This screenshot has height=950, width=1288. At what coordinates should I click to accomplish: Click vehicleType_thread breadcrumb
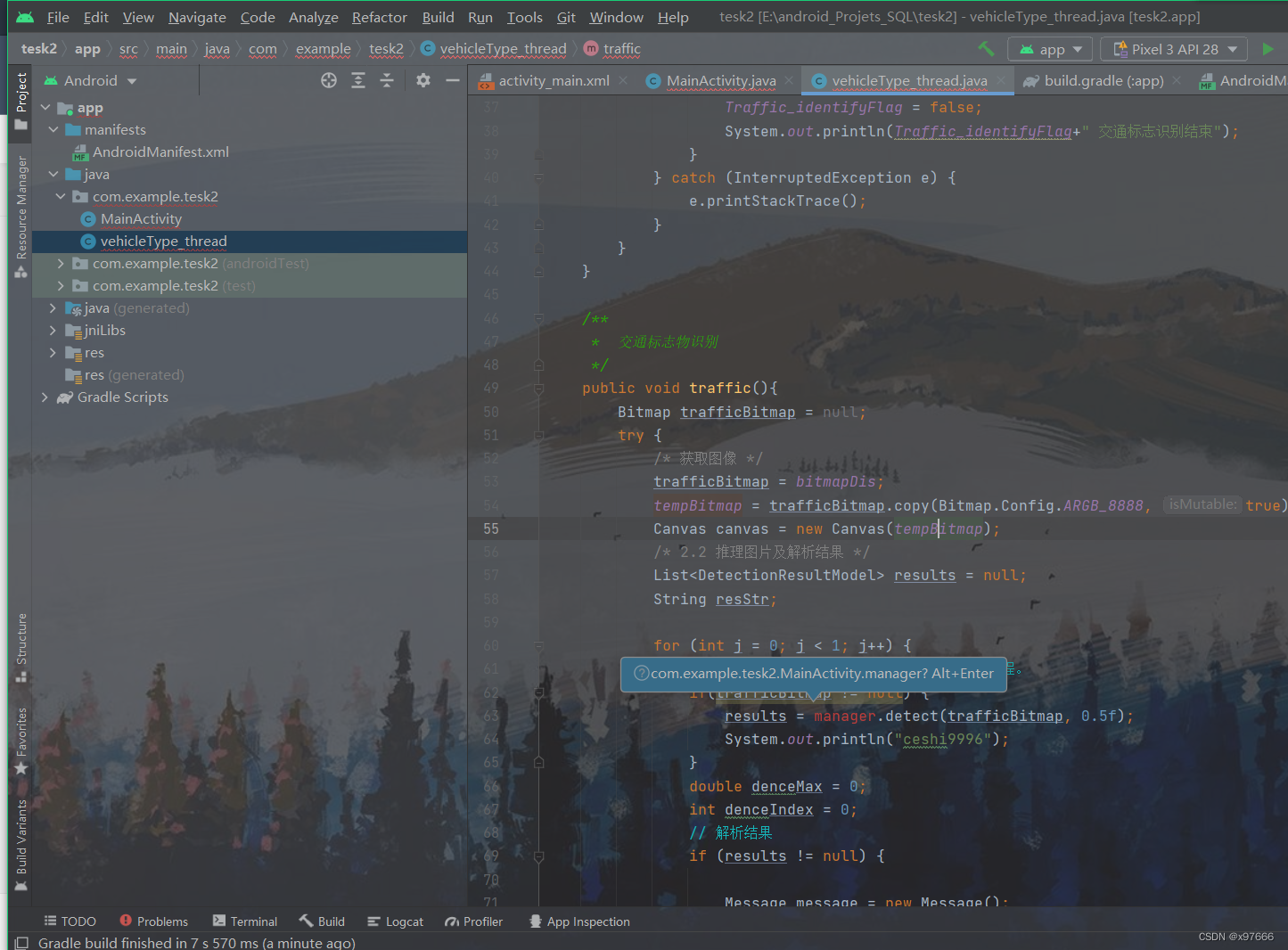click(x=494, y=49)
